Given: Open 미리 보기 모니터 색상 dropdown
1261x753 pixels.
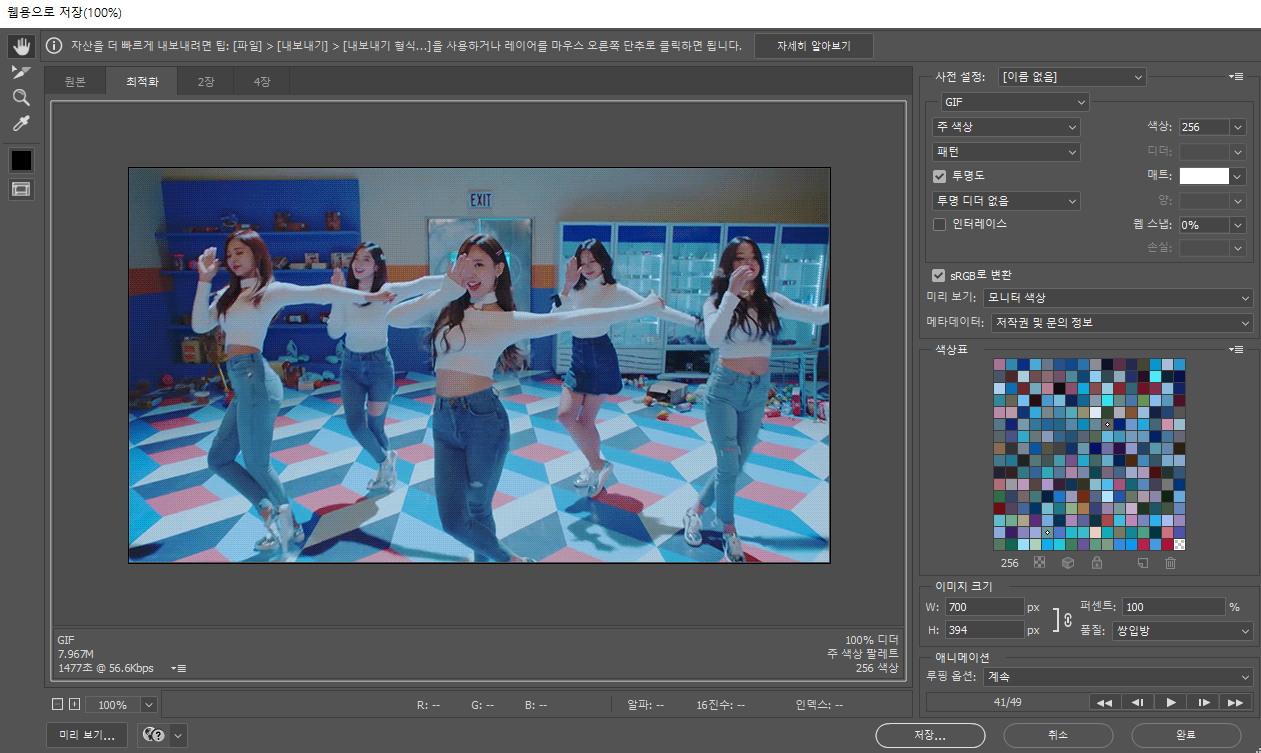Looking at the screenshot, I should [1118, 298].
